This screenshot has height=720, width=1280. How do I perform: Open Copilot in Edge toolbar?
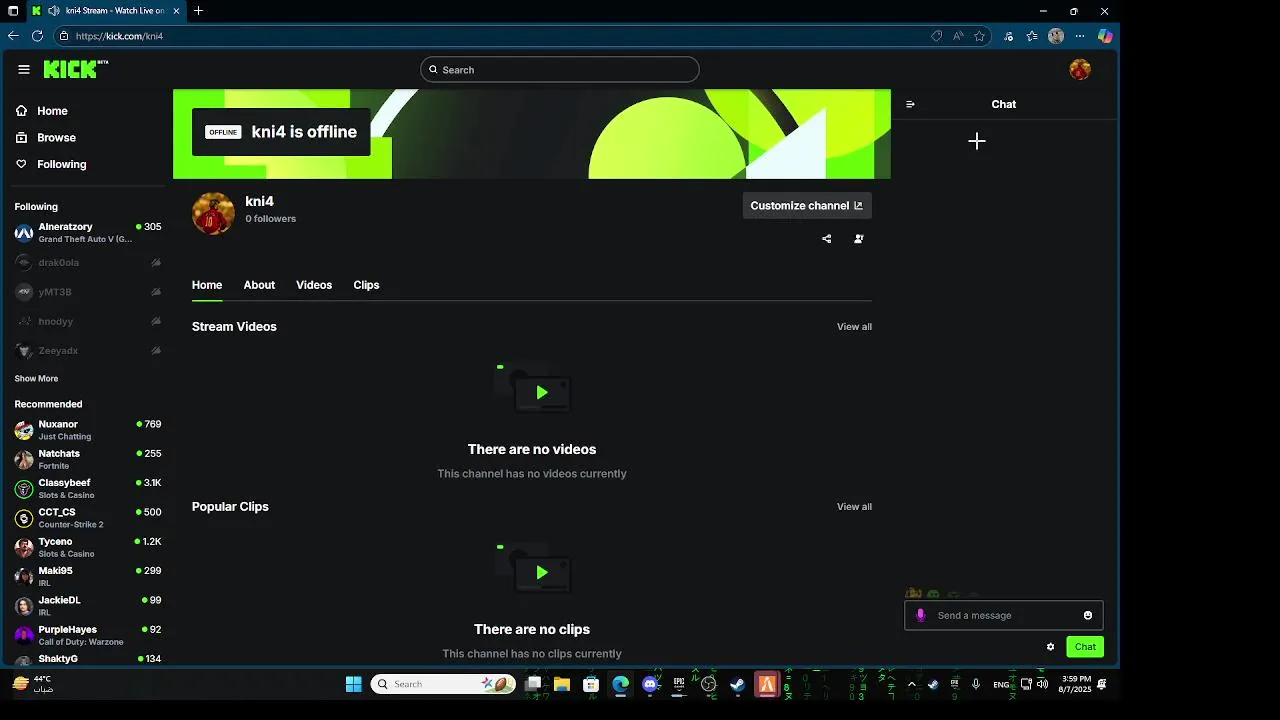tap(1105, 36)
